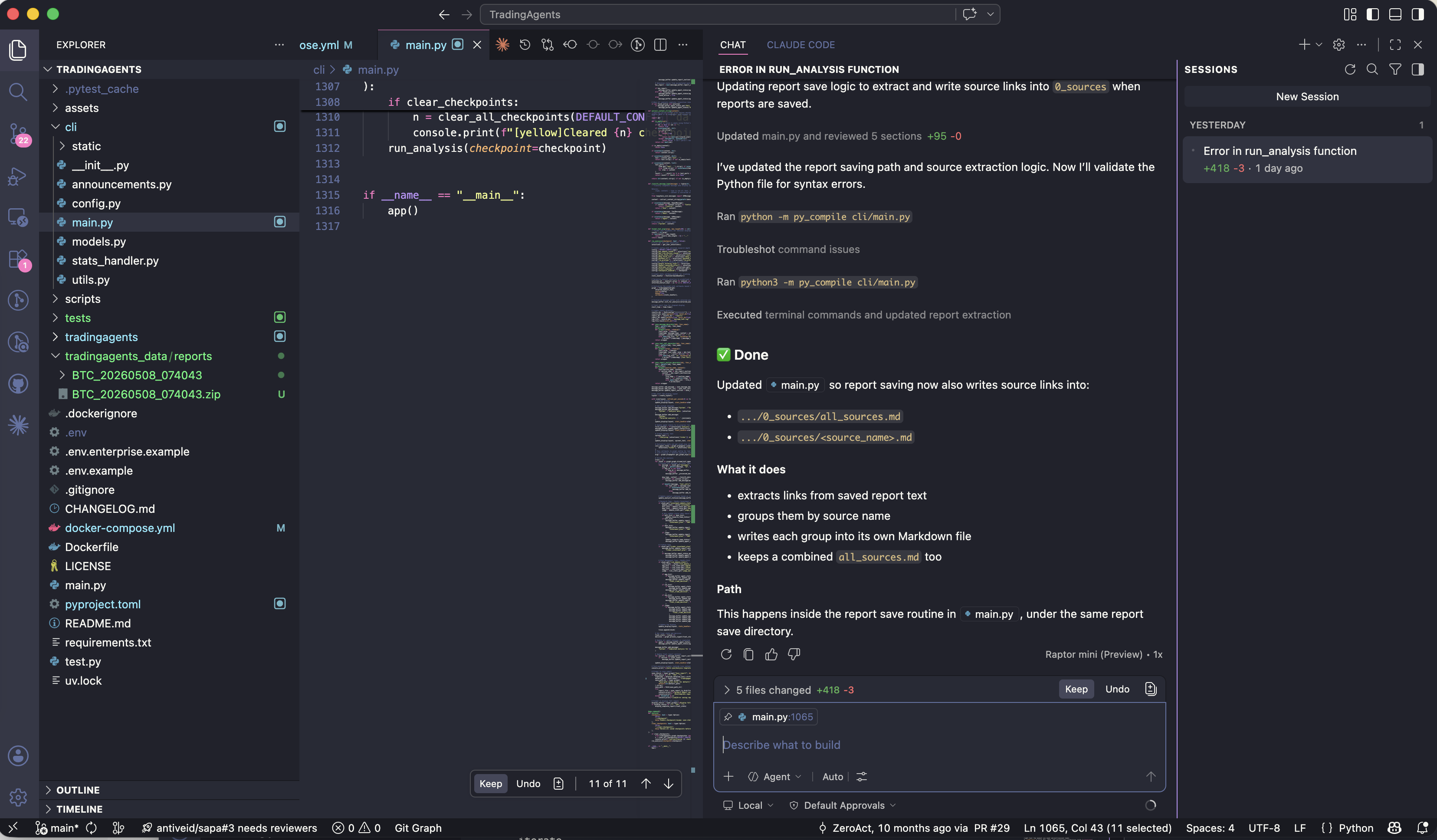
Task: Click the TradingAgents command center search box
Action: click(718, 14)
